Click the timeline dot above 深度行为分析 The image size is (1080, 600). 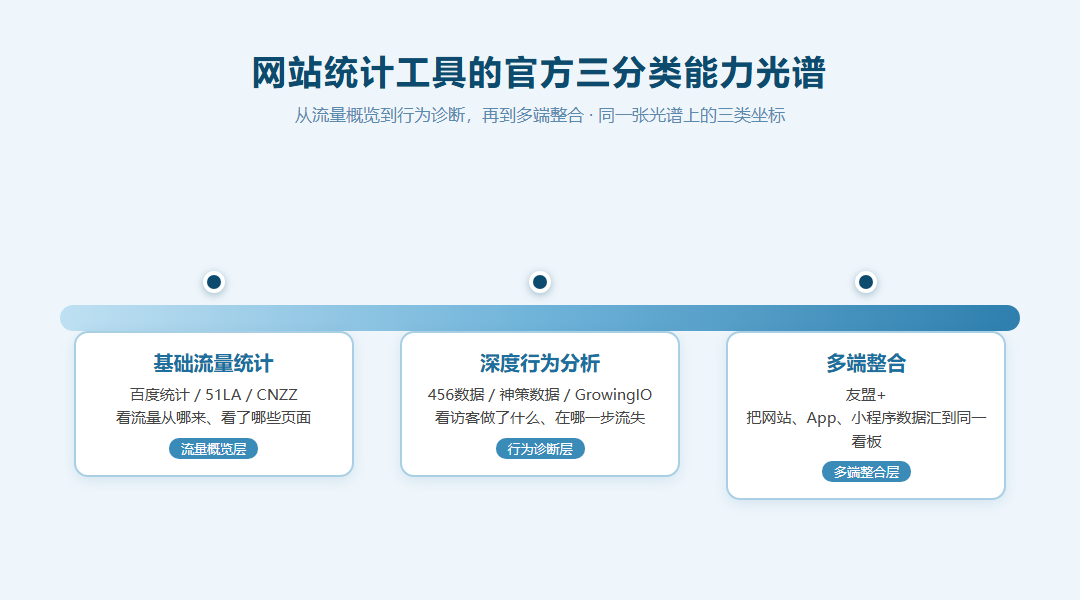click(540, 282)
